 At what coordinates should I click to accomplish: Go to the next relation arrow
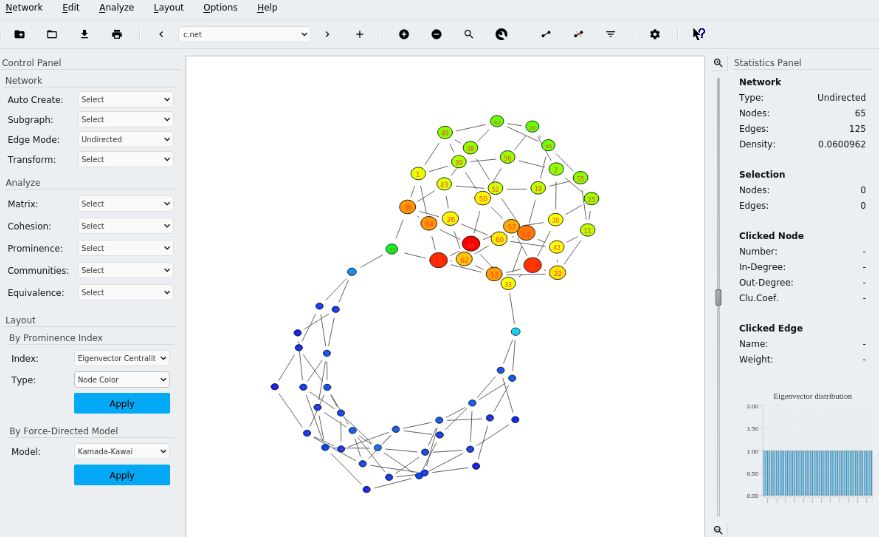pyautogui.click(x=327, y=34)
